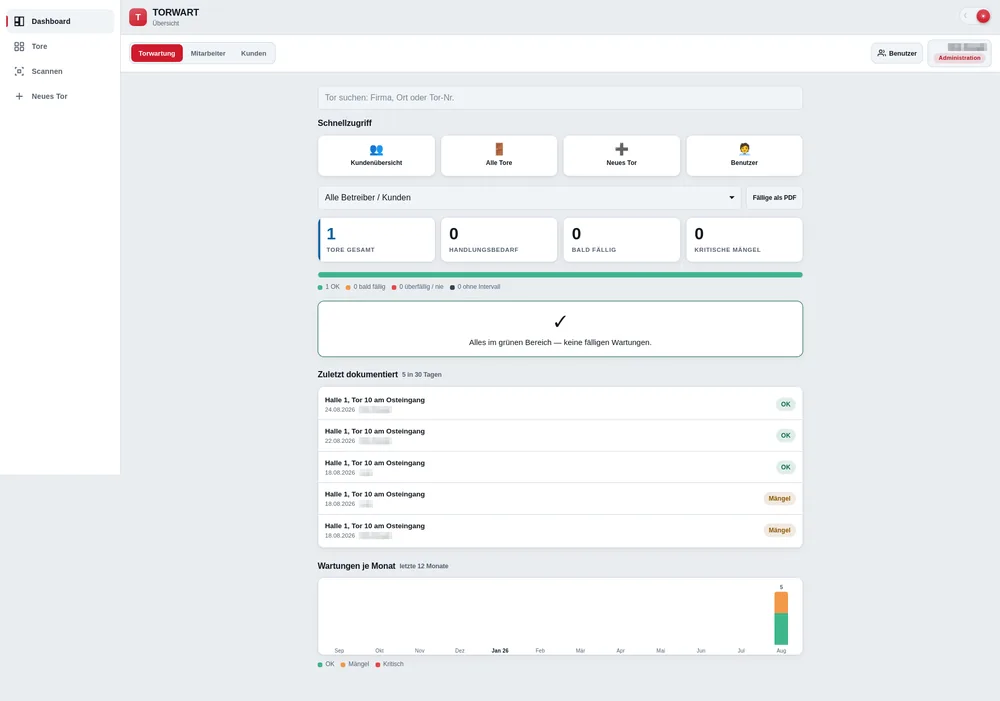This screenshot has height=701, width=1000.
Task: Switch to the Mitarbeiter tab
Action: [208, 54]
